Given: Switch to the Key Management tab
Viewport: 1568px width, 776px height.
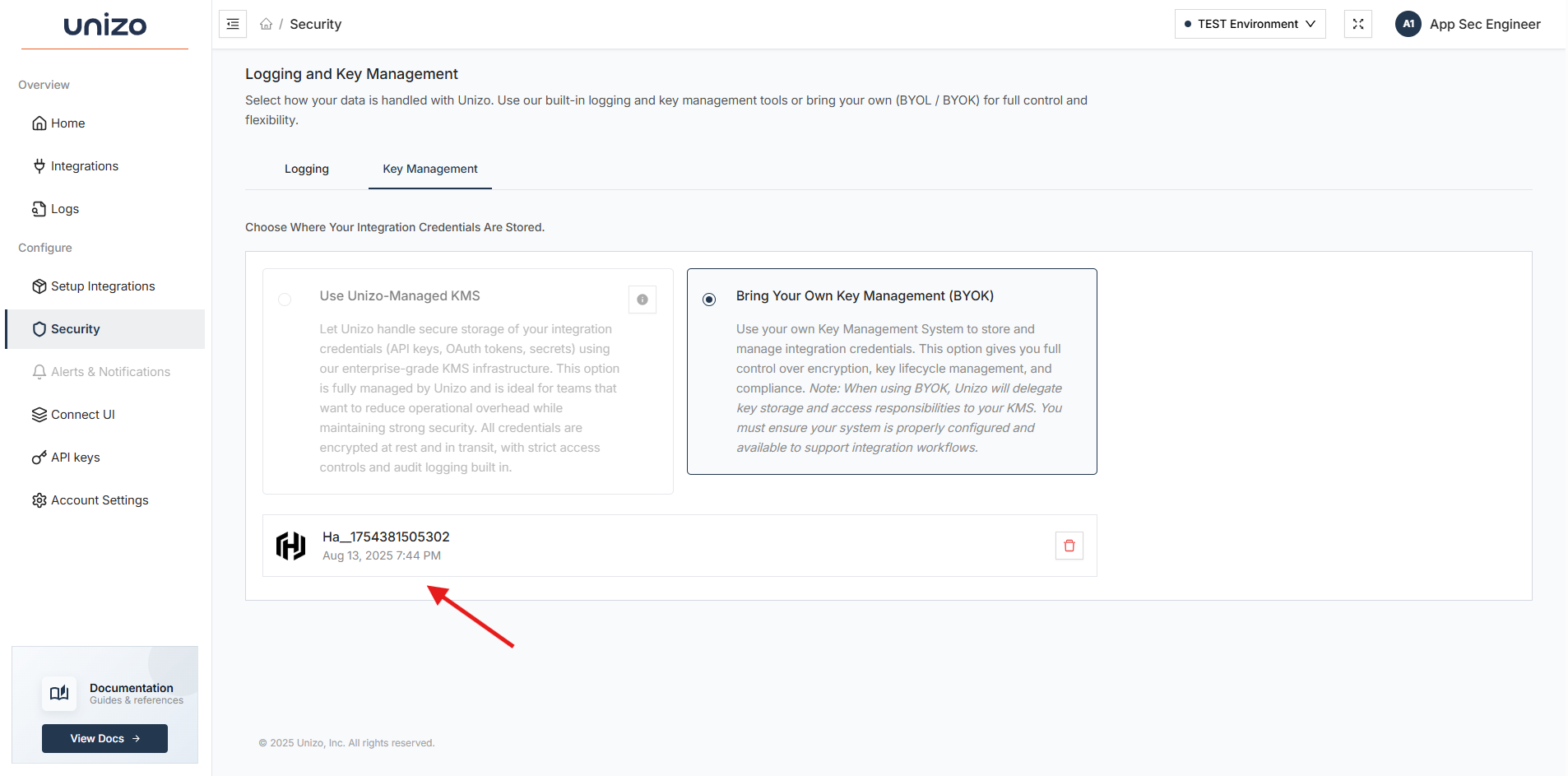Looking at the screenshot, I should coord(429,169).
